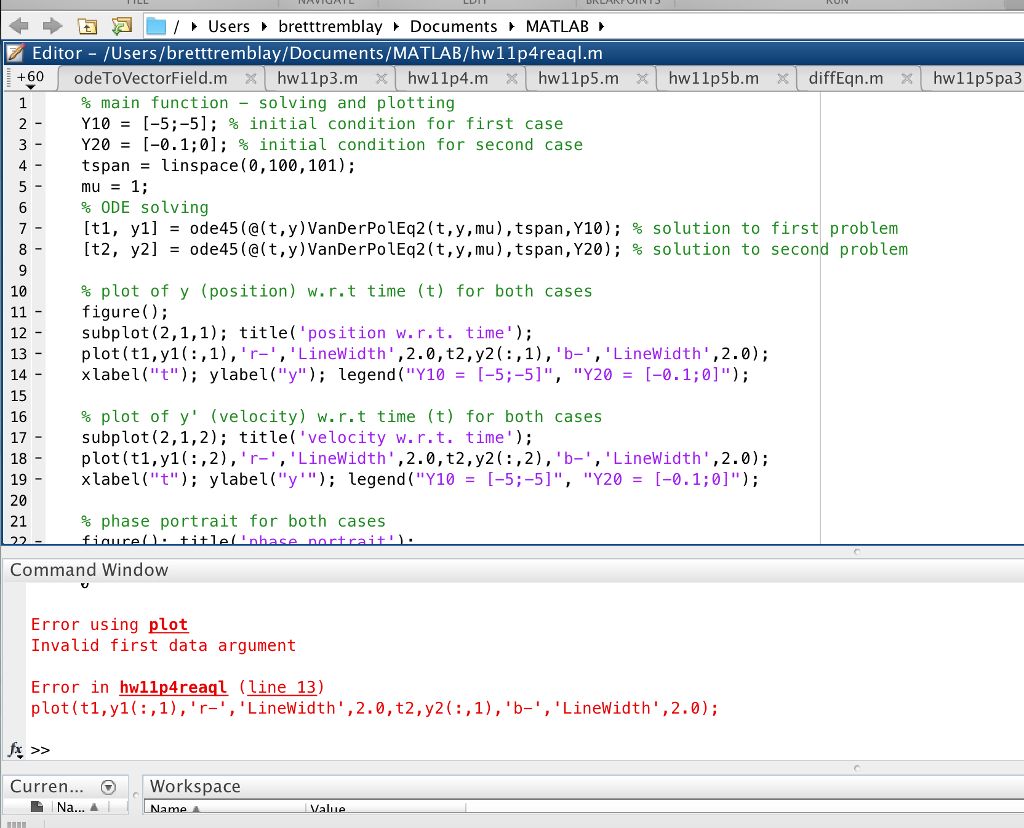Click the Editor document icon in the title bar
The image size is (1024, 828).
point(17,53)
